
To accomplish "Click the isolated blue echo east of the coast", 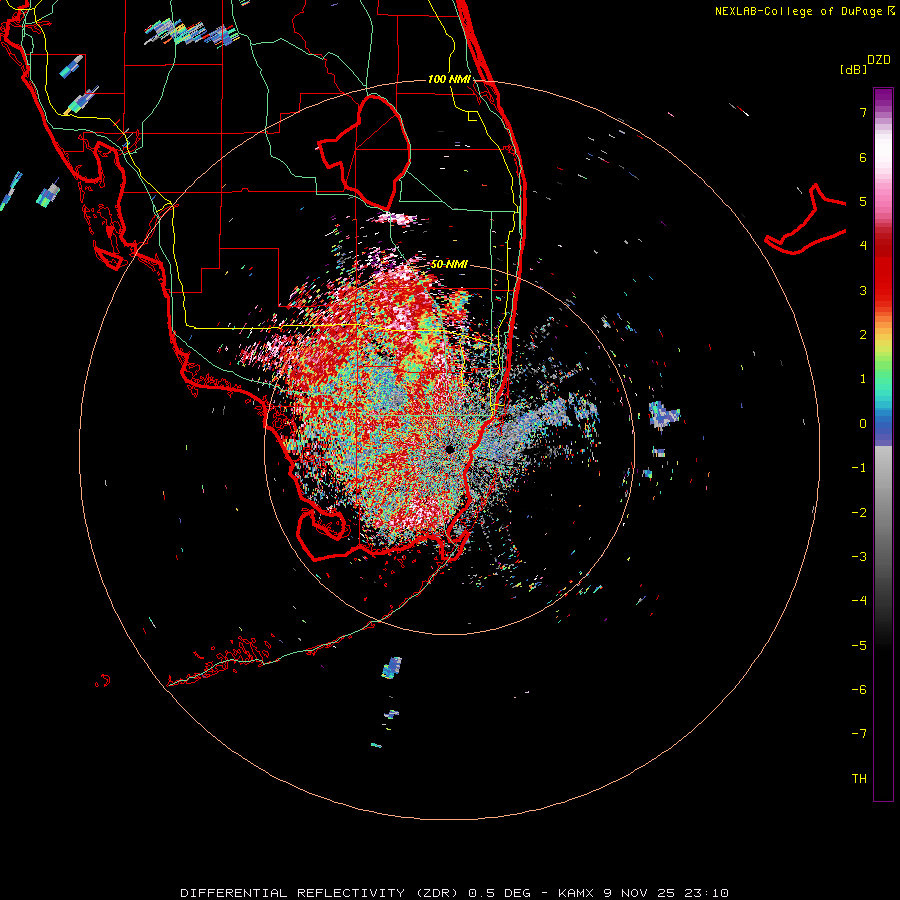I will pos(664,414).
